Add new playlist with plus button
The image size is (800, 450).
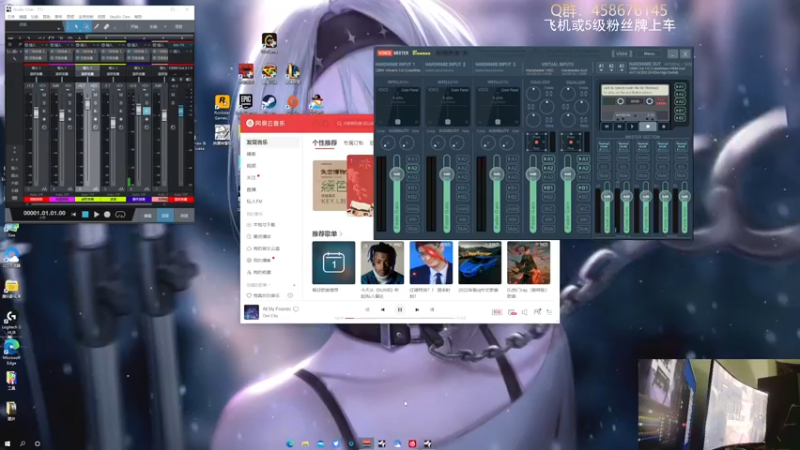coord(294,285)
